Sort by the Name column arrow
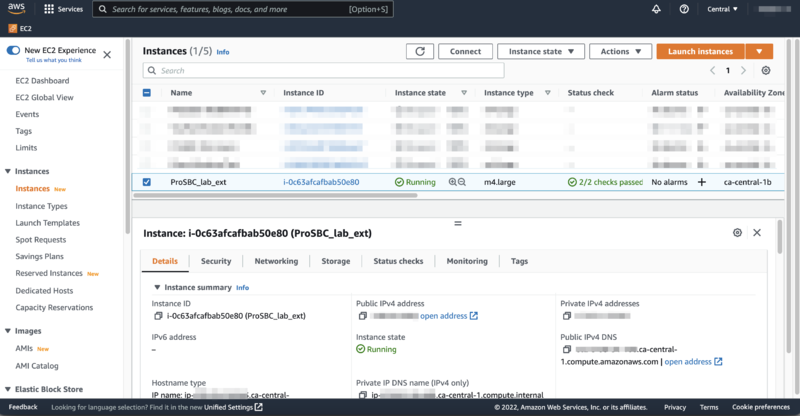Image resolution: width=800 pixels, height=416 pixels. pyautogui.click(x=263, y=92)
